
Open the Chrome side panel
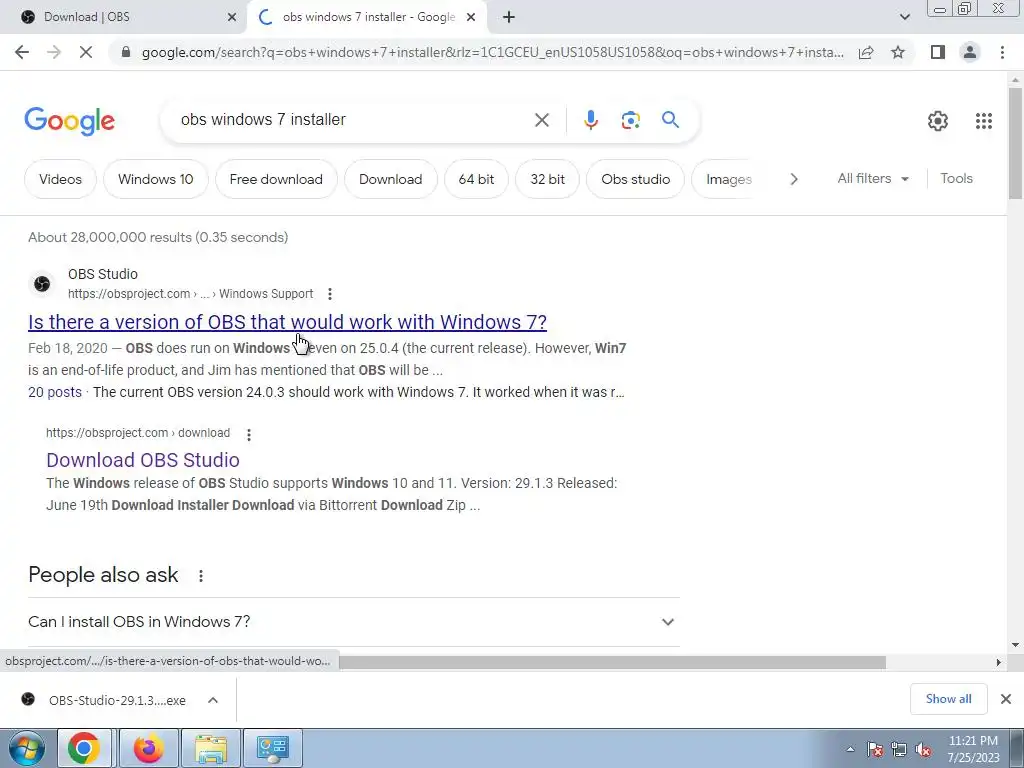(938, 52)
